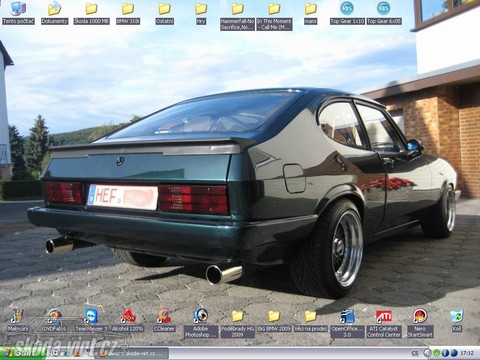Click the CS language indicator
Image resolution: width=480 pixels, height=360 pixels.
pos(415,353)
